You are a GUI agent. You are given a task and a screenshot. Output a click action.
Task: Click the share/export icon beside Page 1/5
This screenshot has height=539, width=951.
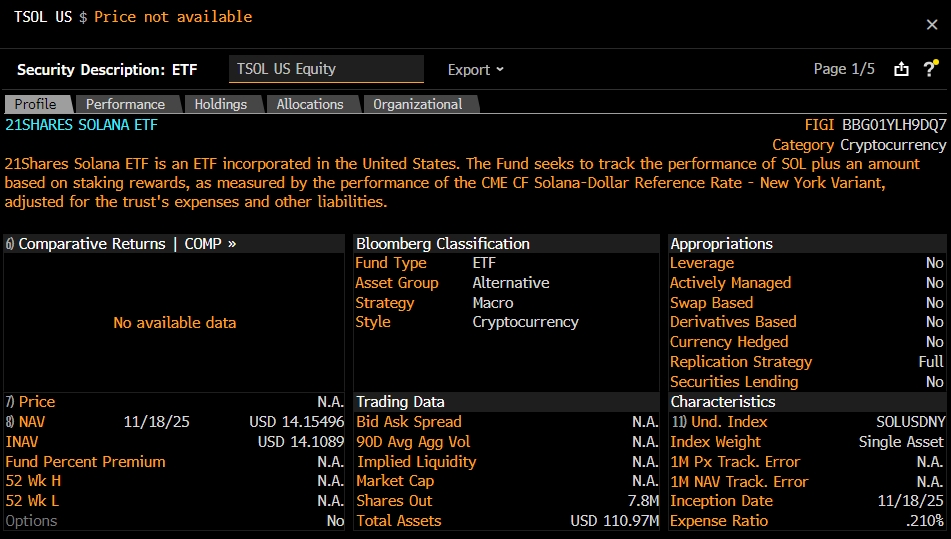pyautogui.click(x=901, y=69)
